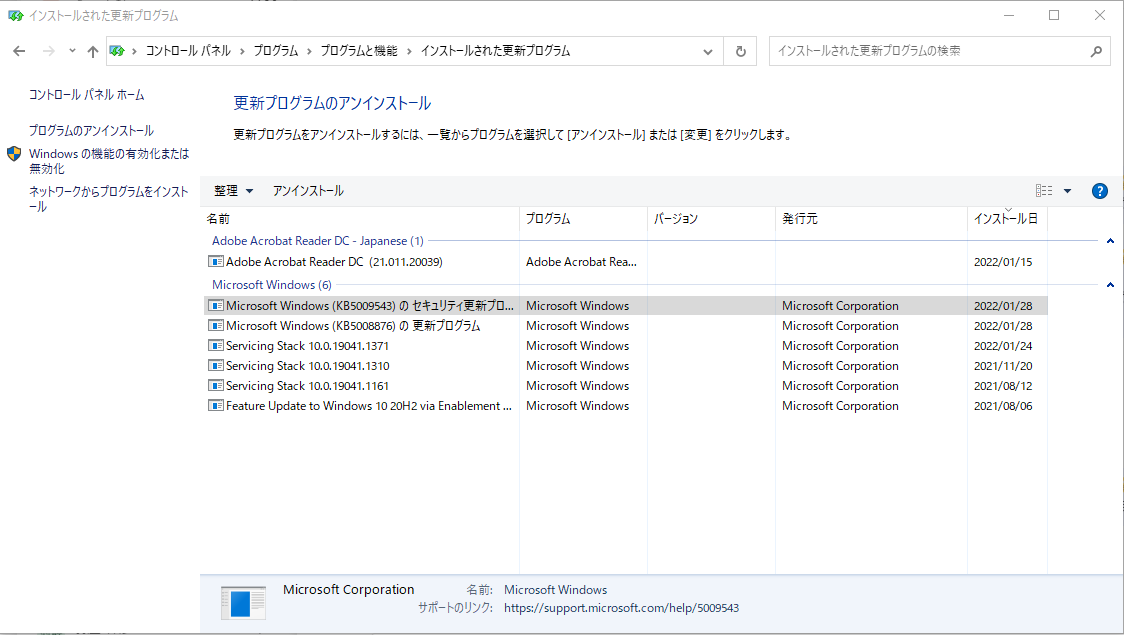Viewport: 1124px width, 635px height.
Task: Maximize the installed updates window
Action: pos(1054,15)
